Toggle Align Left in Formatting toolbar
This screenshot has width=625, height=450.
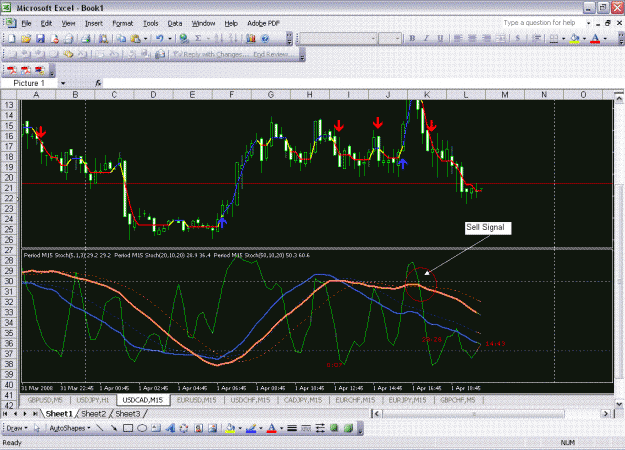(458, 39)
